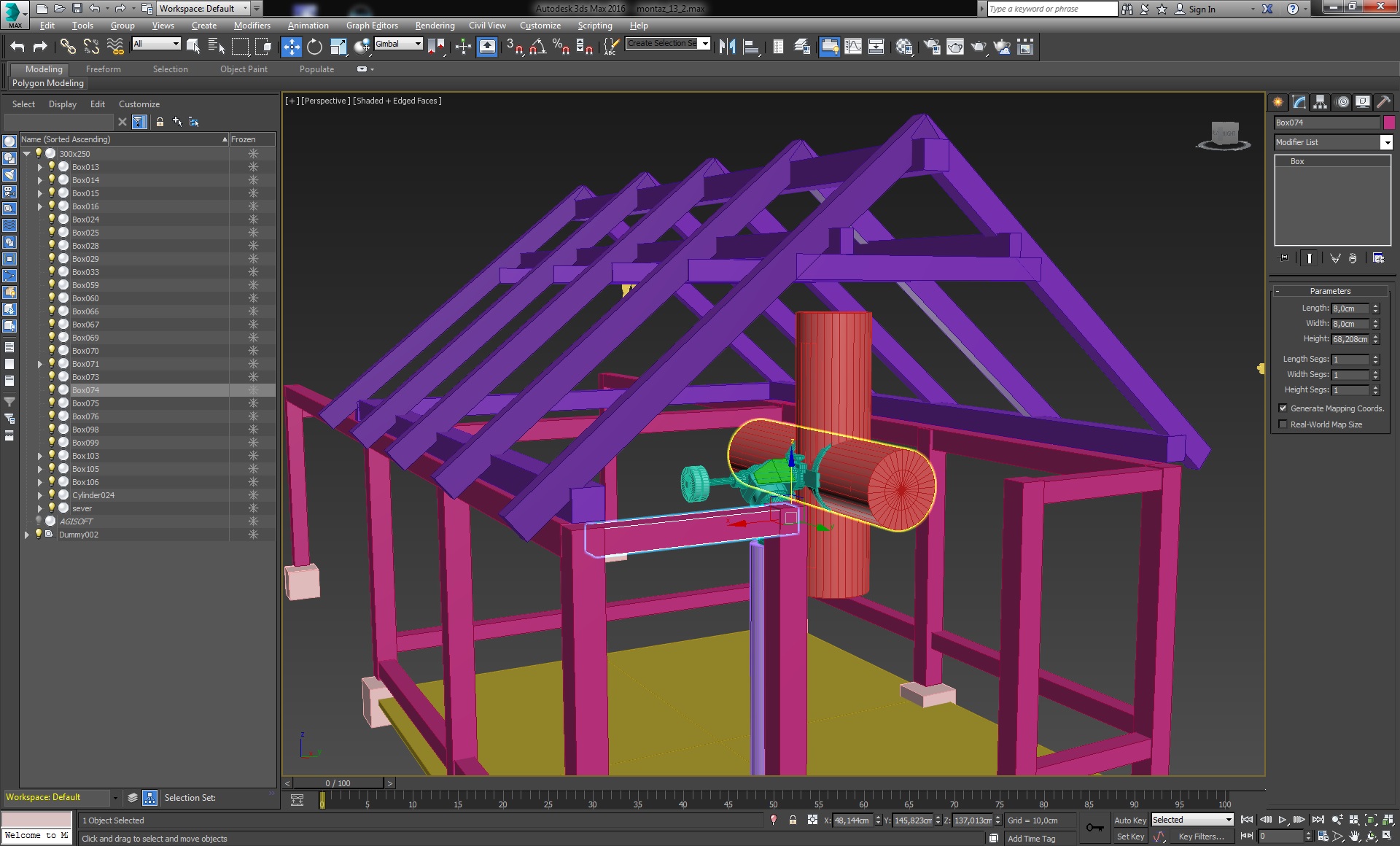Click Add Time Tag in the status bar
This screenshot has width=1400, height=846.
coord(1031,839)
